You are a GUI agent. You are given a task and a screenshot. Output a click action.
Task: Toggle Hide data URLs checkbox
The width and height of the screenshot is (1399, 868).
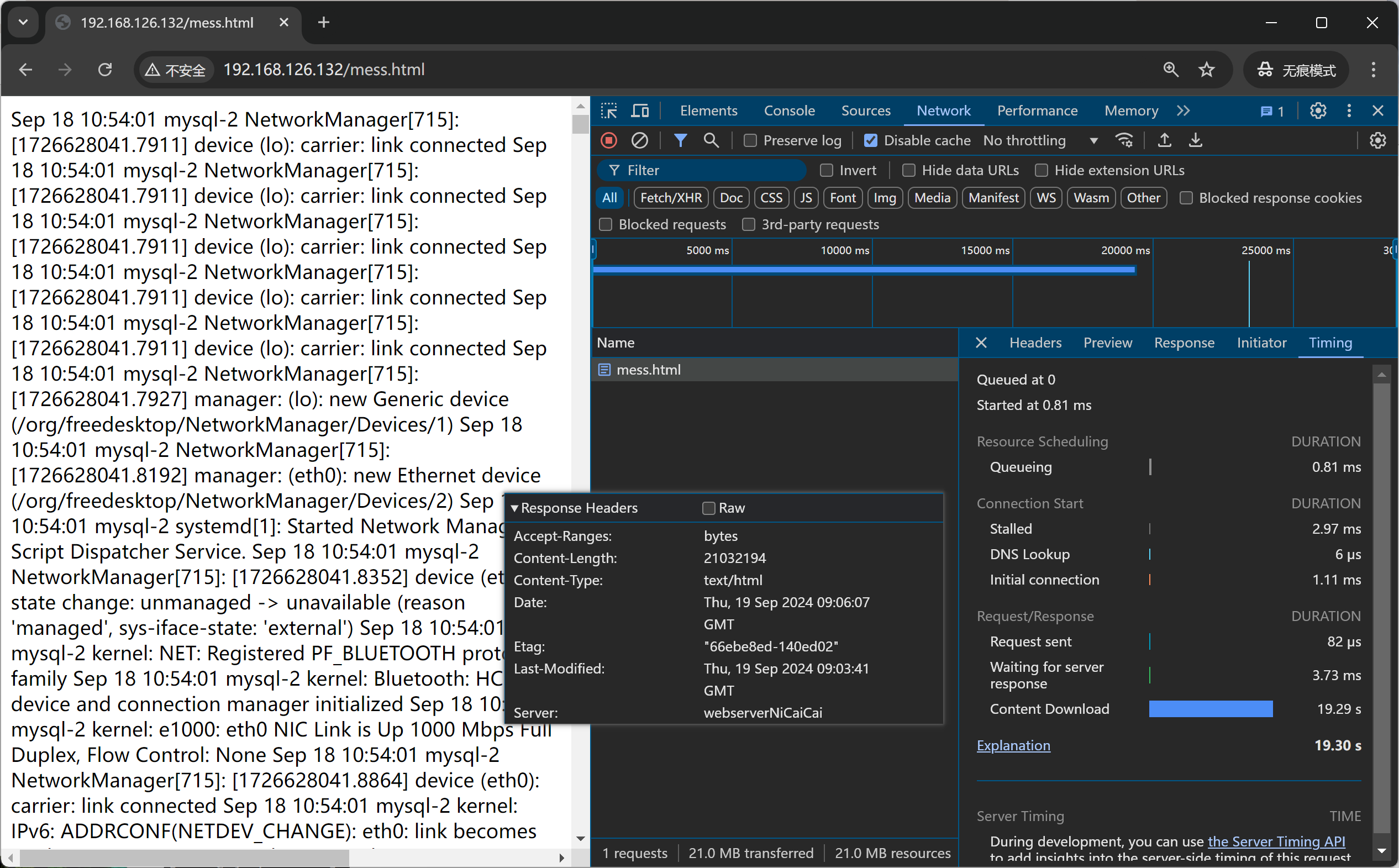coord(907,170)
